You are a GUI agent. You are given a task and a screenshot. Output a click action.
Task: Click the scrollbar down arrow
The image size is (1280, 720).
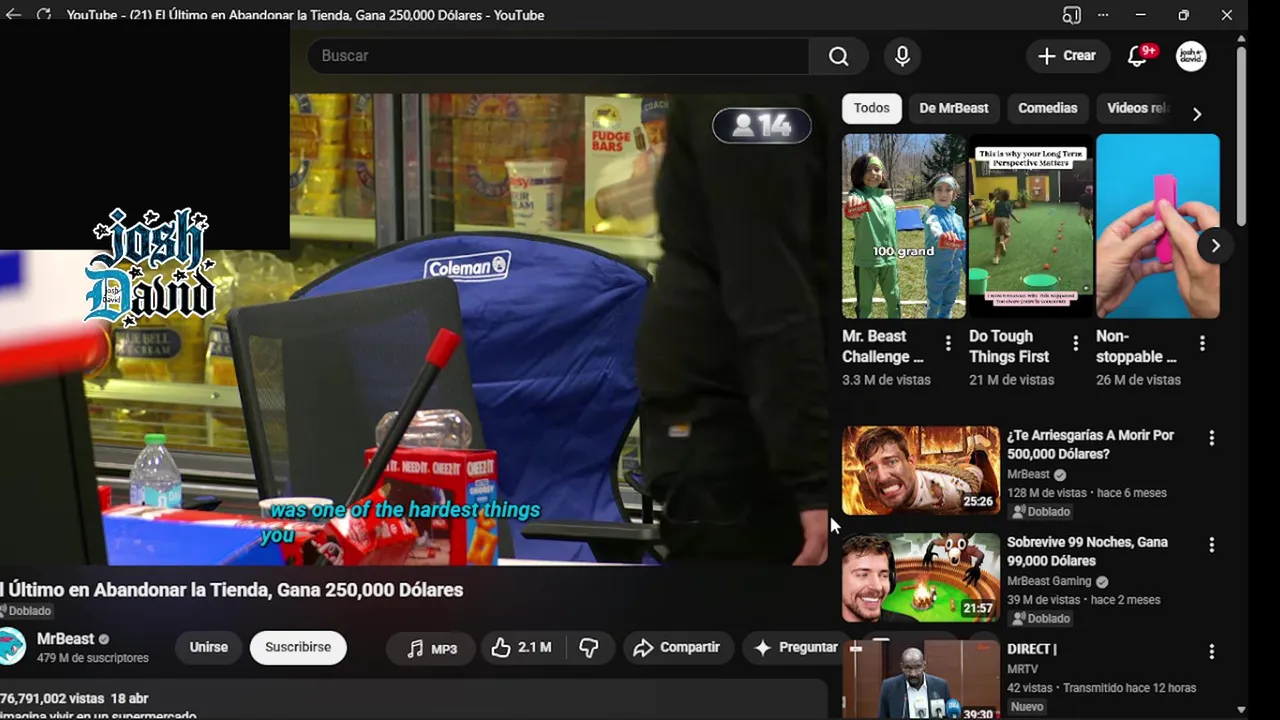(1241, 710)
